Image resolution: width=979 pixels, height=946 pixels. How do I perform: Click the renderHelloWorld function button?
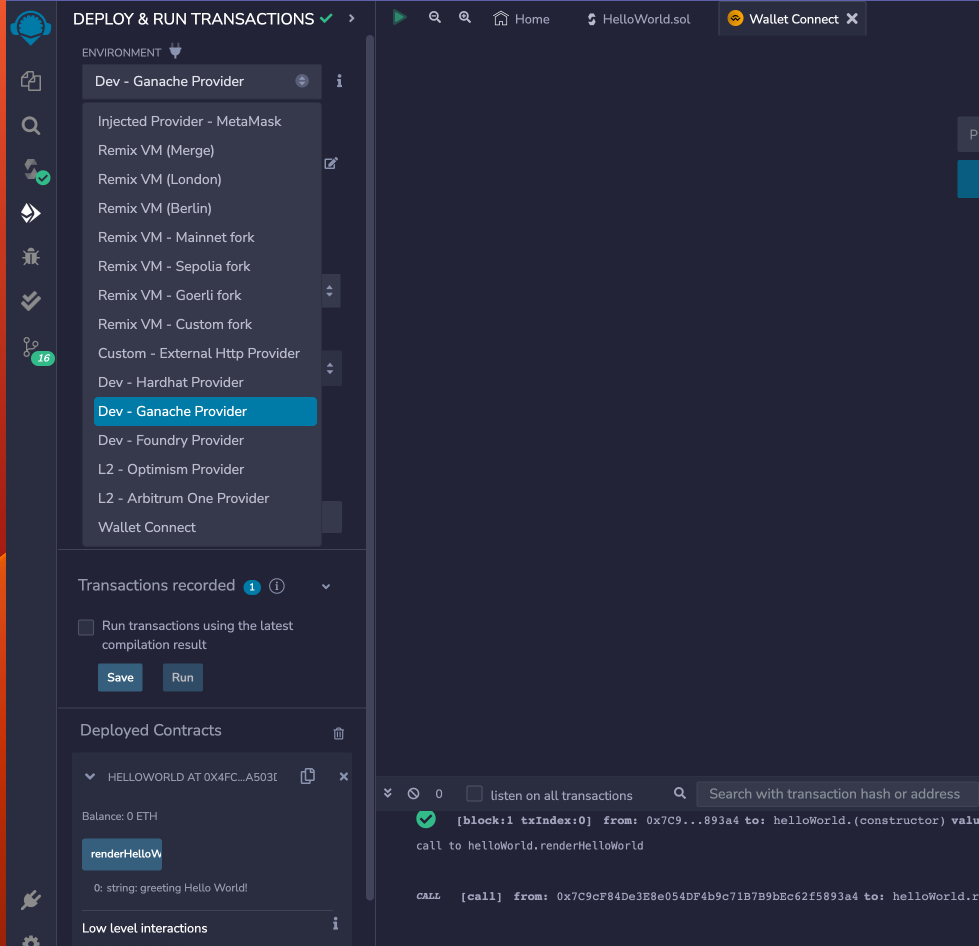pos(122,854)
